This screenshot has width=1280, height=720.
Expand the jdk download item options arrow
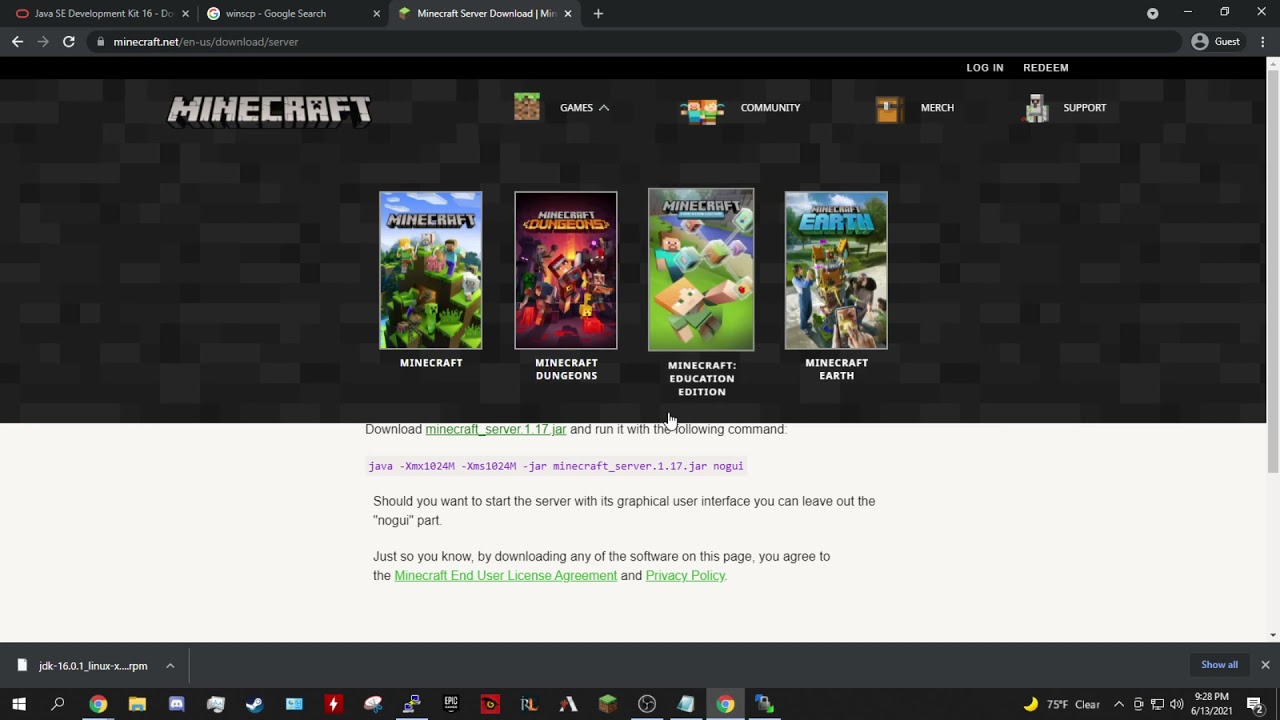point(170,666)
